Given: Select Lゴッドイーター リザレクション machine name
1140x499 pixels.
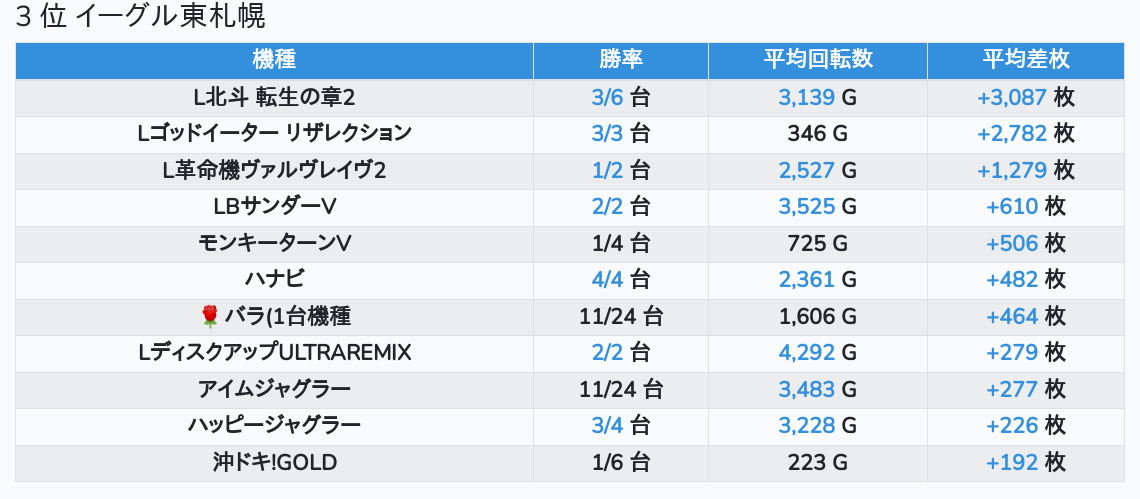Looking at the screenshot, I should 274,133.
